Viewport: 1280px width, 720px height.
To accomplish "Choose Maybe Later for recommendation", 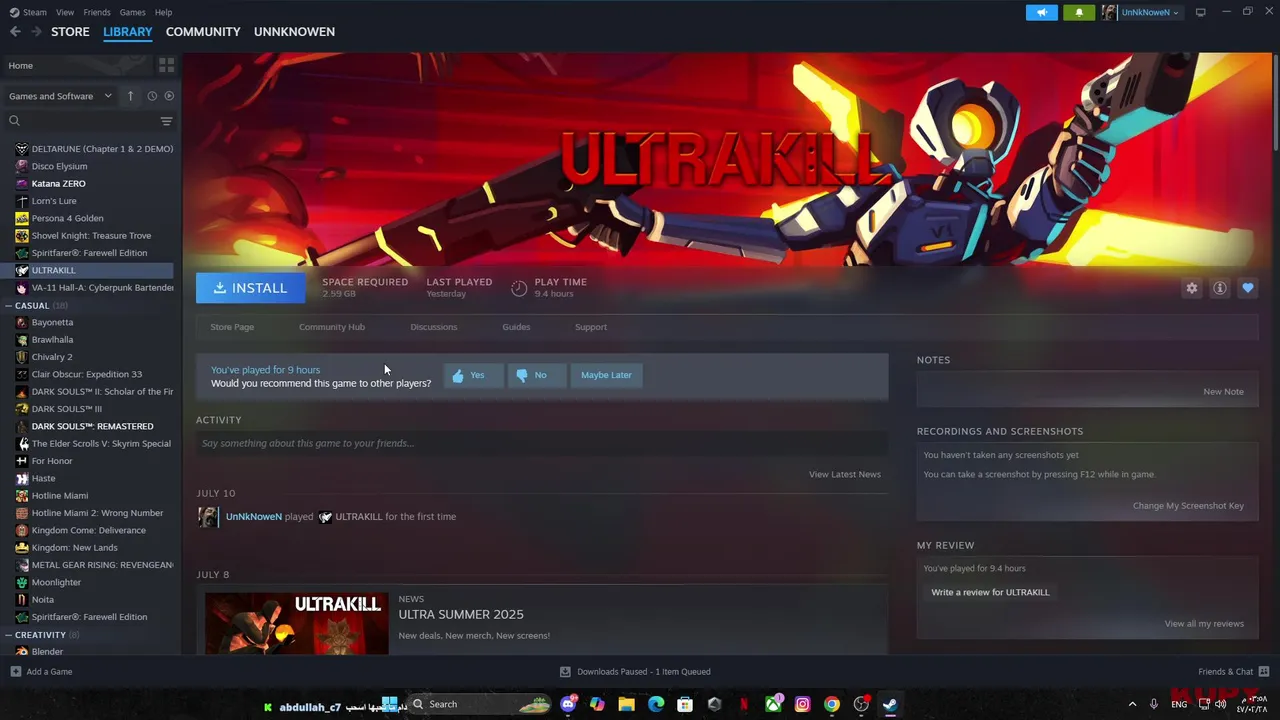I will [606, 375].
